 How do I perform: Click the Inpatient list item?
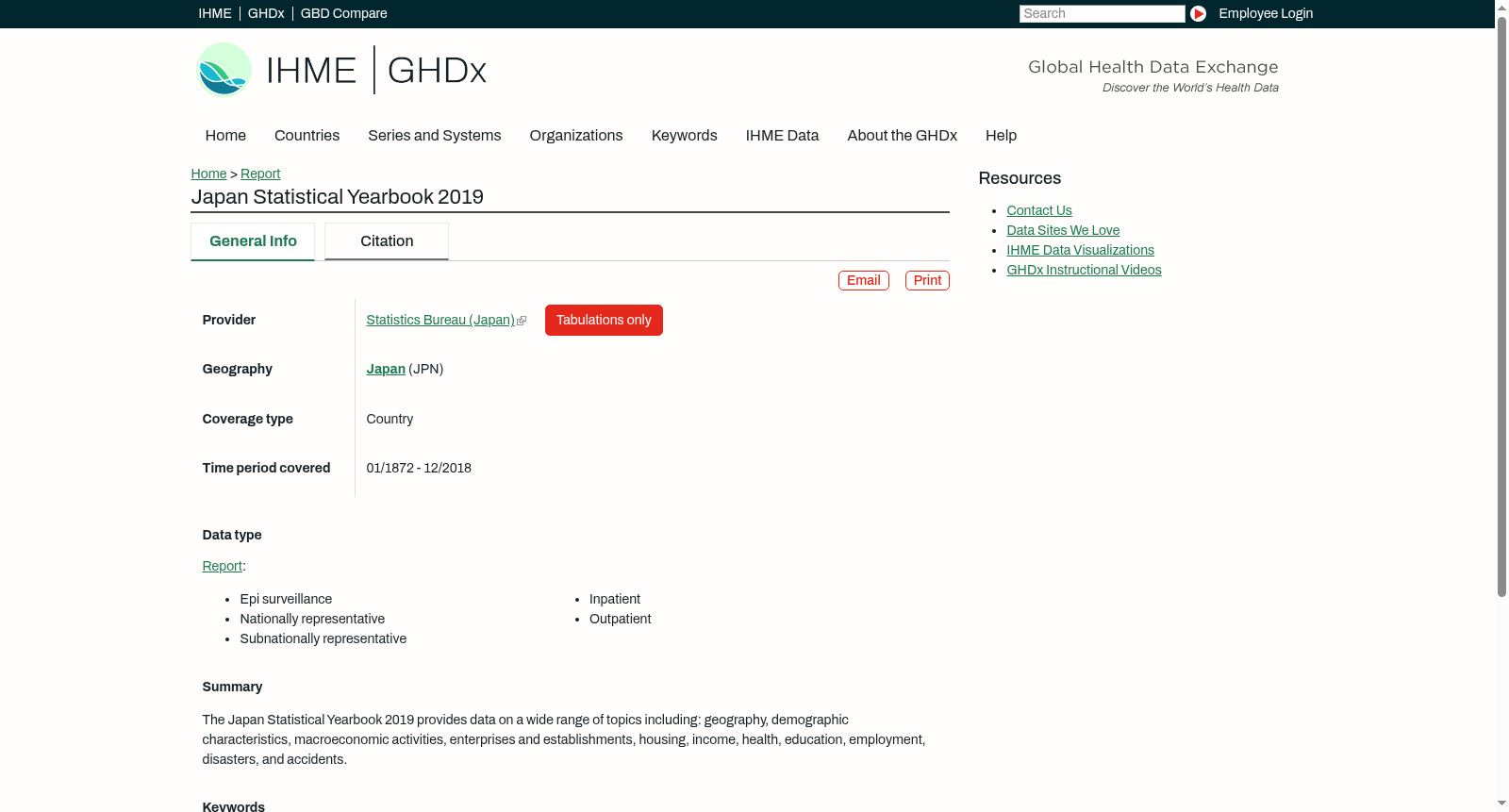point(615,599)
